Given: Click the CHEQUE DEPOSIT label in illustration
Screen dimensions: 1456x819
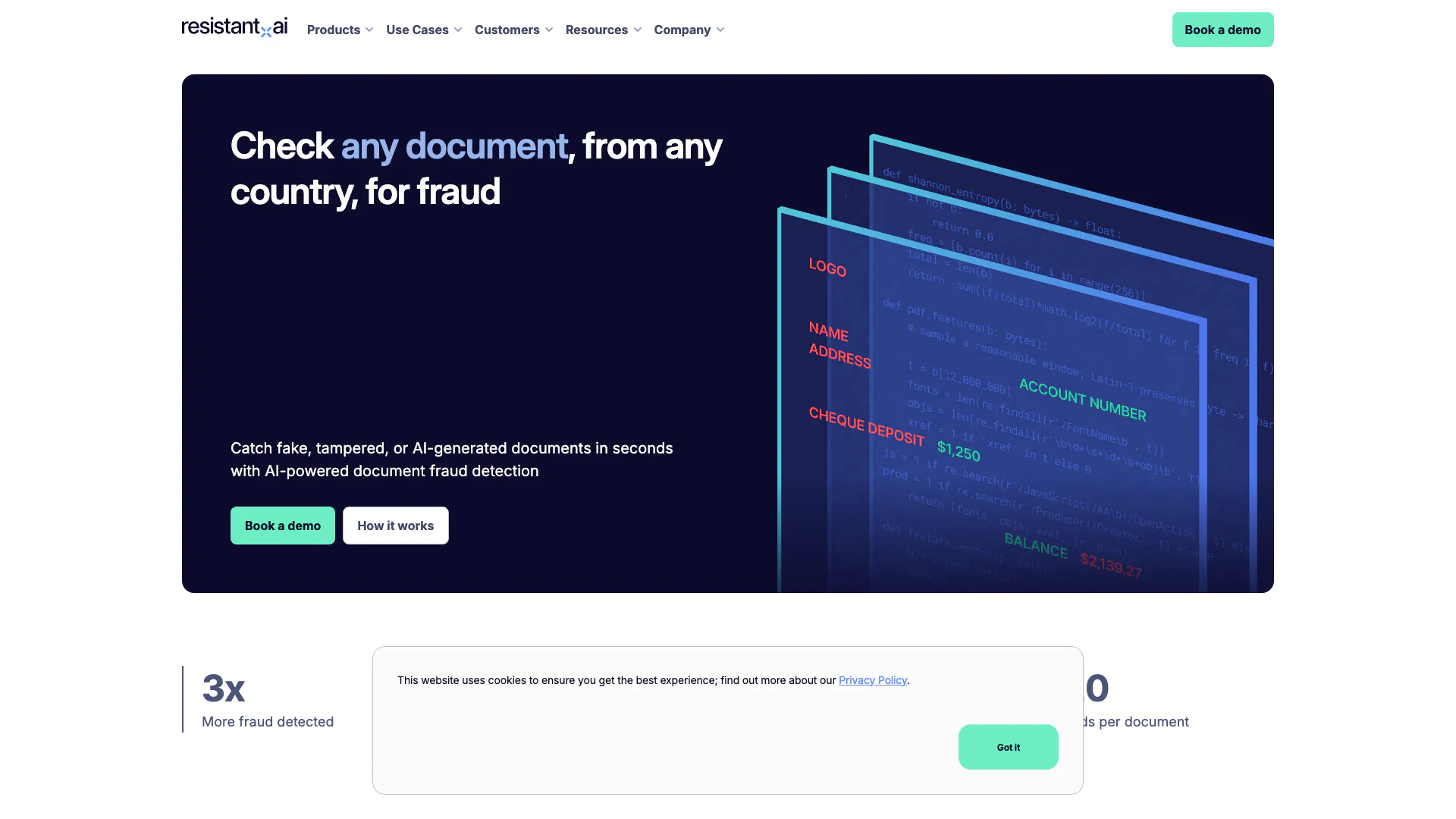Looking at the screenshot, I should tap(866, 426).
